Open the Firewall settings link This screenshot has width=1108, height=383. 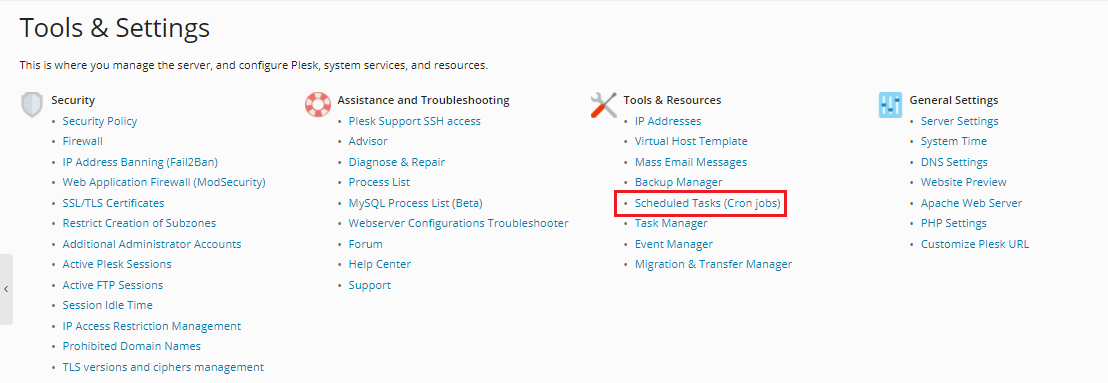[83, 141]
